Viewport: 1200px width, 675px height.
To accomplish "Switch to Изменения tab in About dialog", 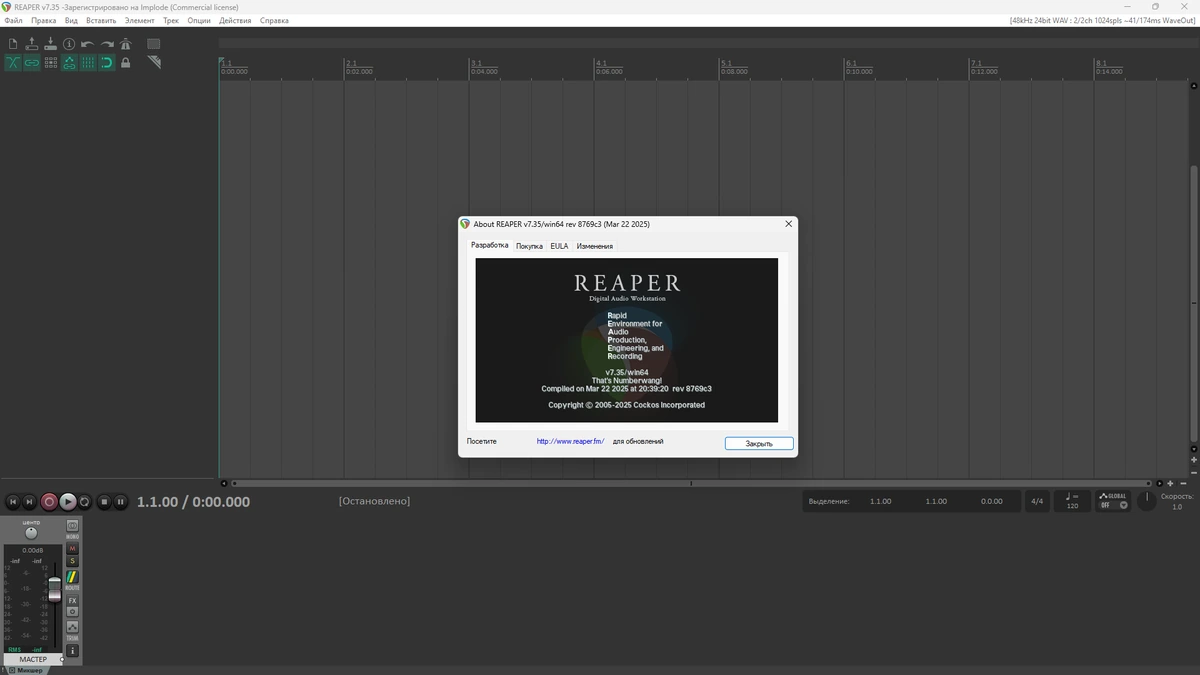I will click(x=595, y=246).
